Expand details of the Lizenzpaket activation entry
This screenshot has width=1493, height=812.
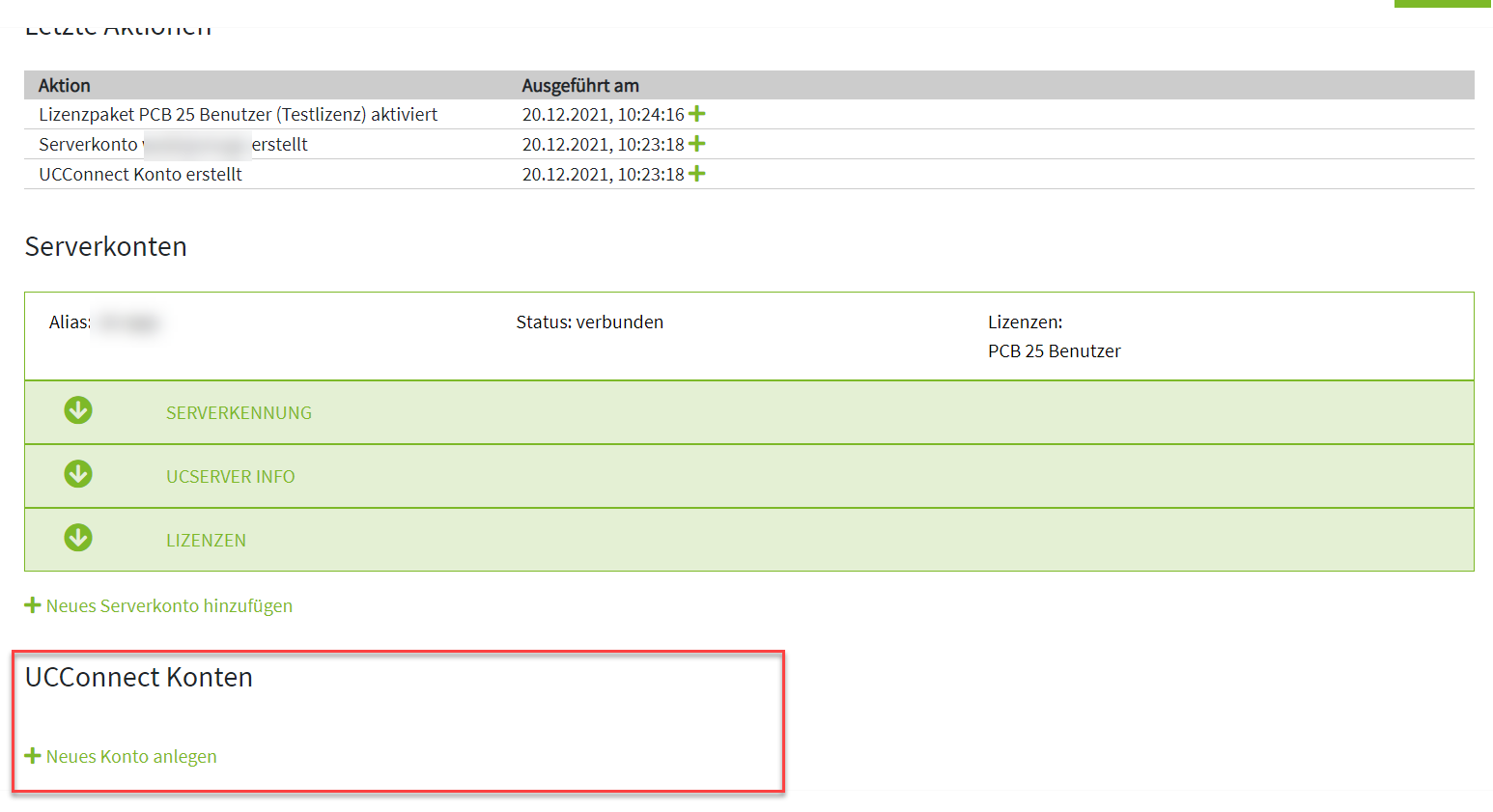[696, 114]
